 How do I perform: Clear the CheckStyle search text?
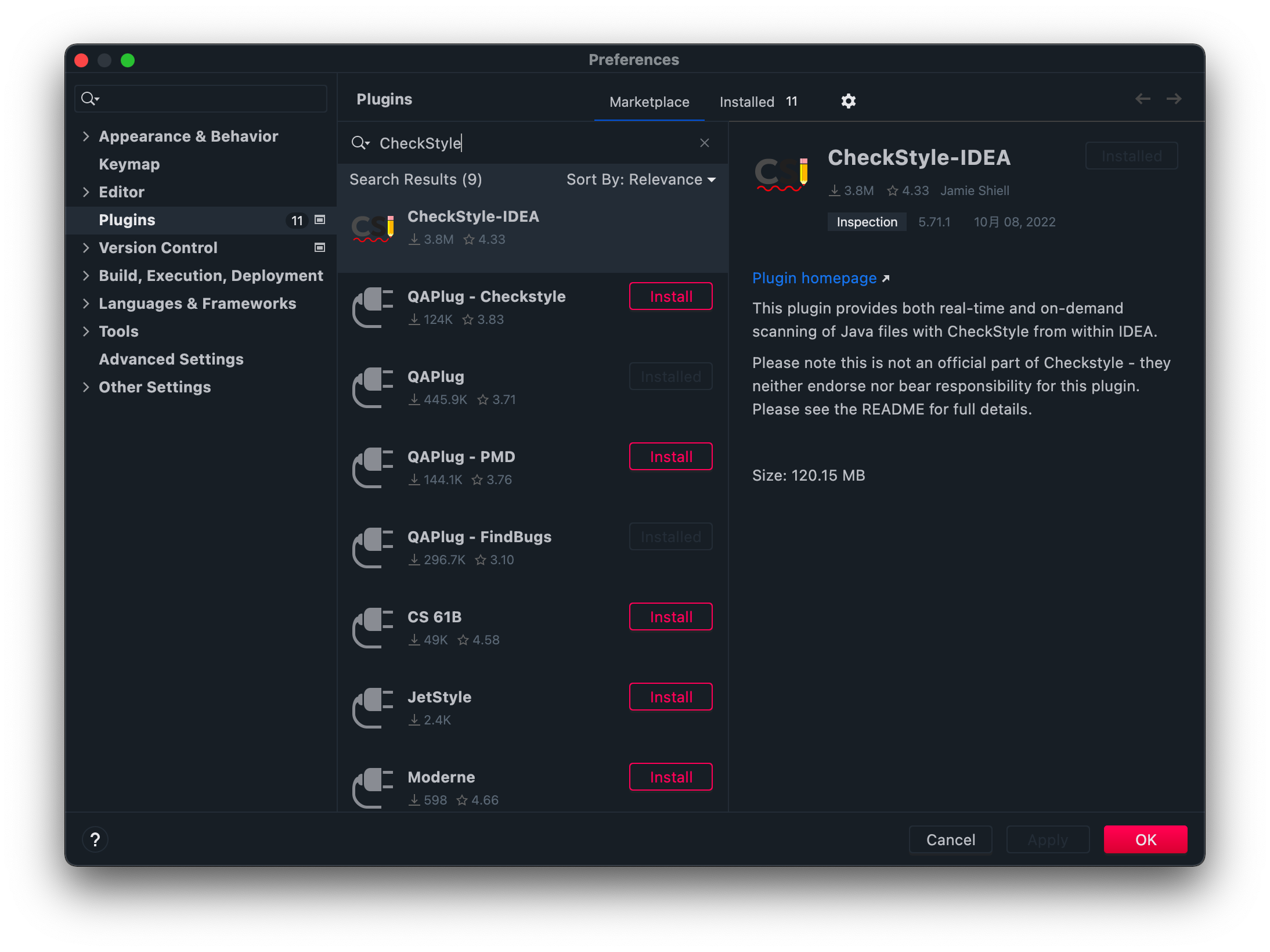[704, 143]
